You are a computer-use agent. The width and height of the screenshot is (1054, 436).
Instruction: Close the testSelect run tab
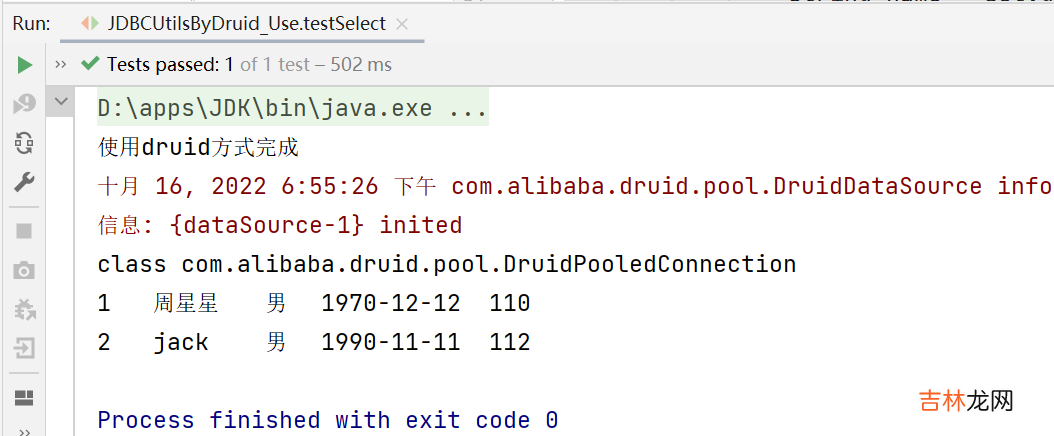pos(404,24)
